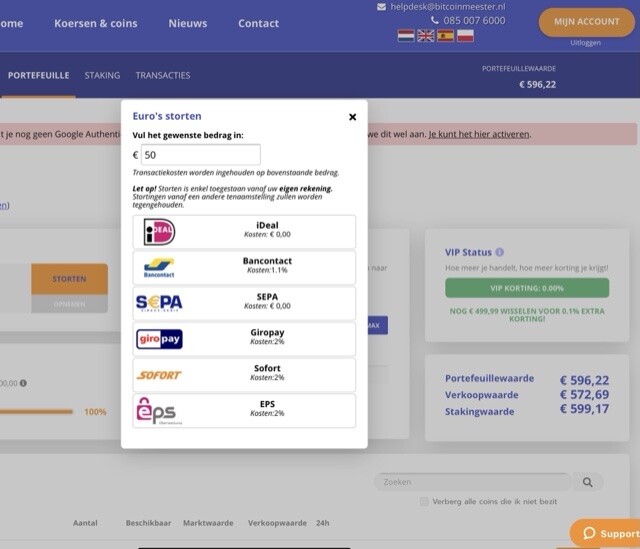The width and height of the screenshot is (640, 549).
Task: Click the search magnifier icon
Action: [x=588, y=482]
